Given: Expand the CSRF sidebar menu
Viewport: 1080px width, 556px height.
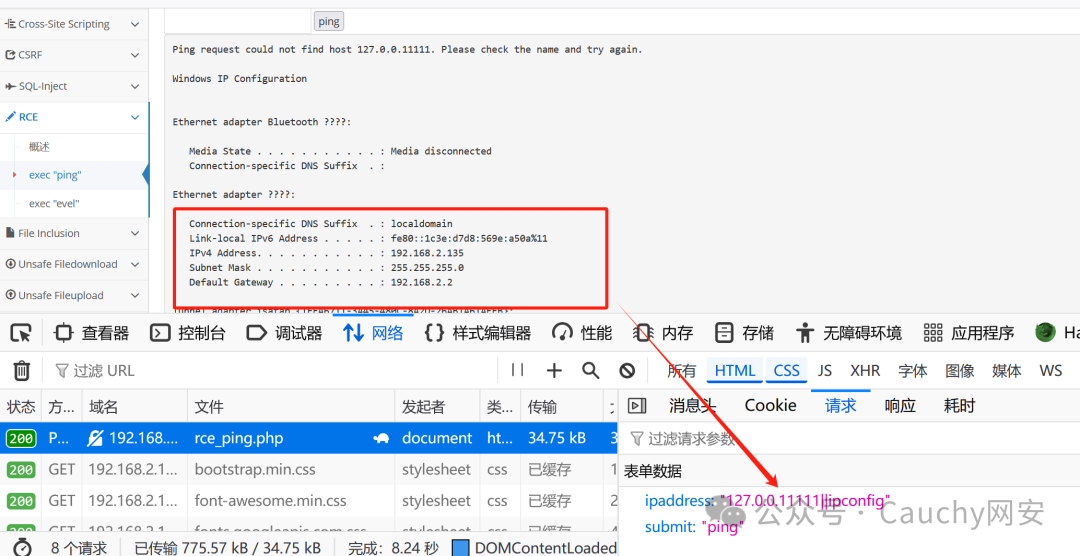Looking at the screenshot, I should pos(74,55).
